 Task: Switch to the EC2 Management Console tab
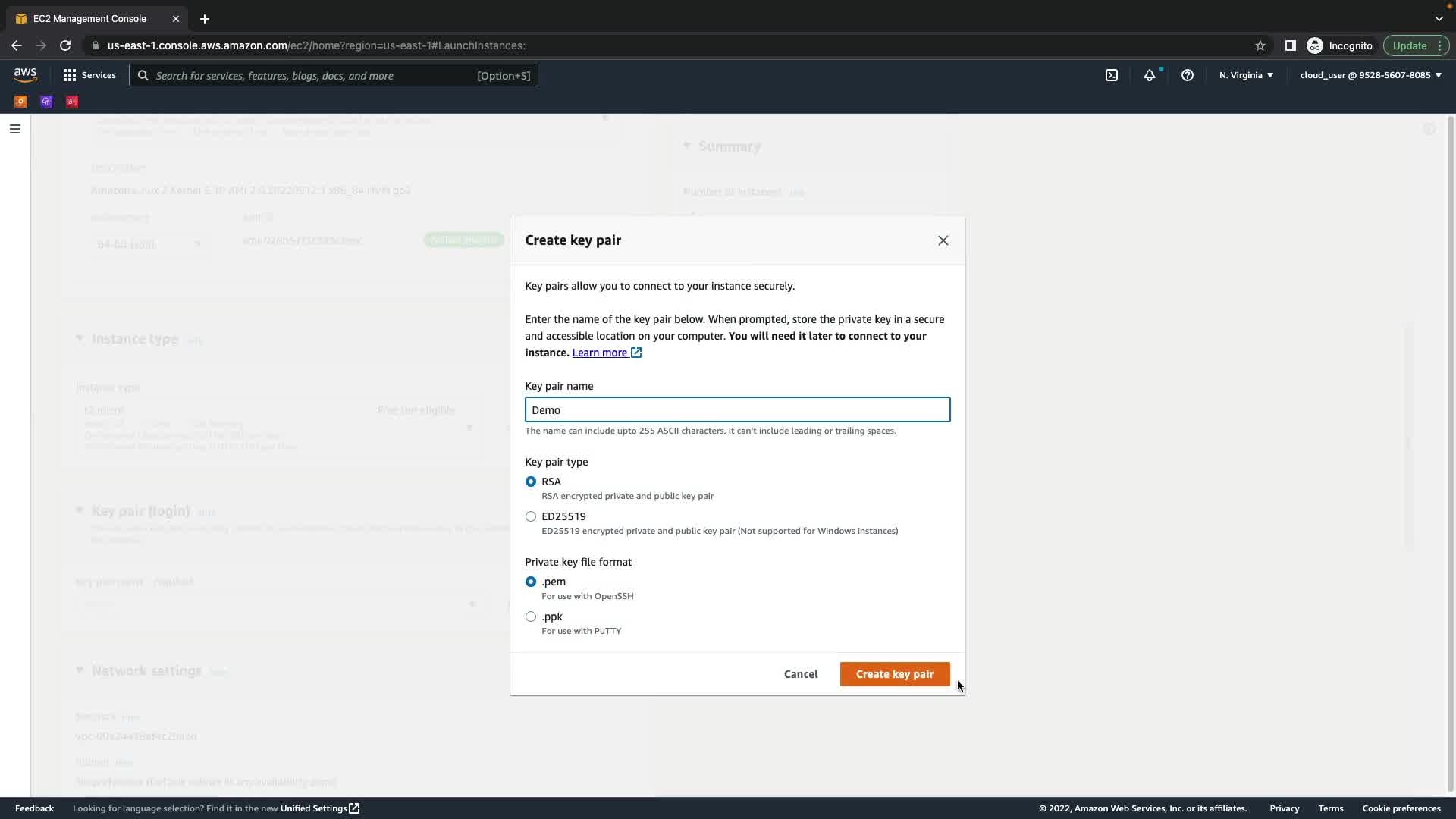(89, 18)
